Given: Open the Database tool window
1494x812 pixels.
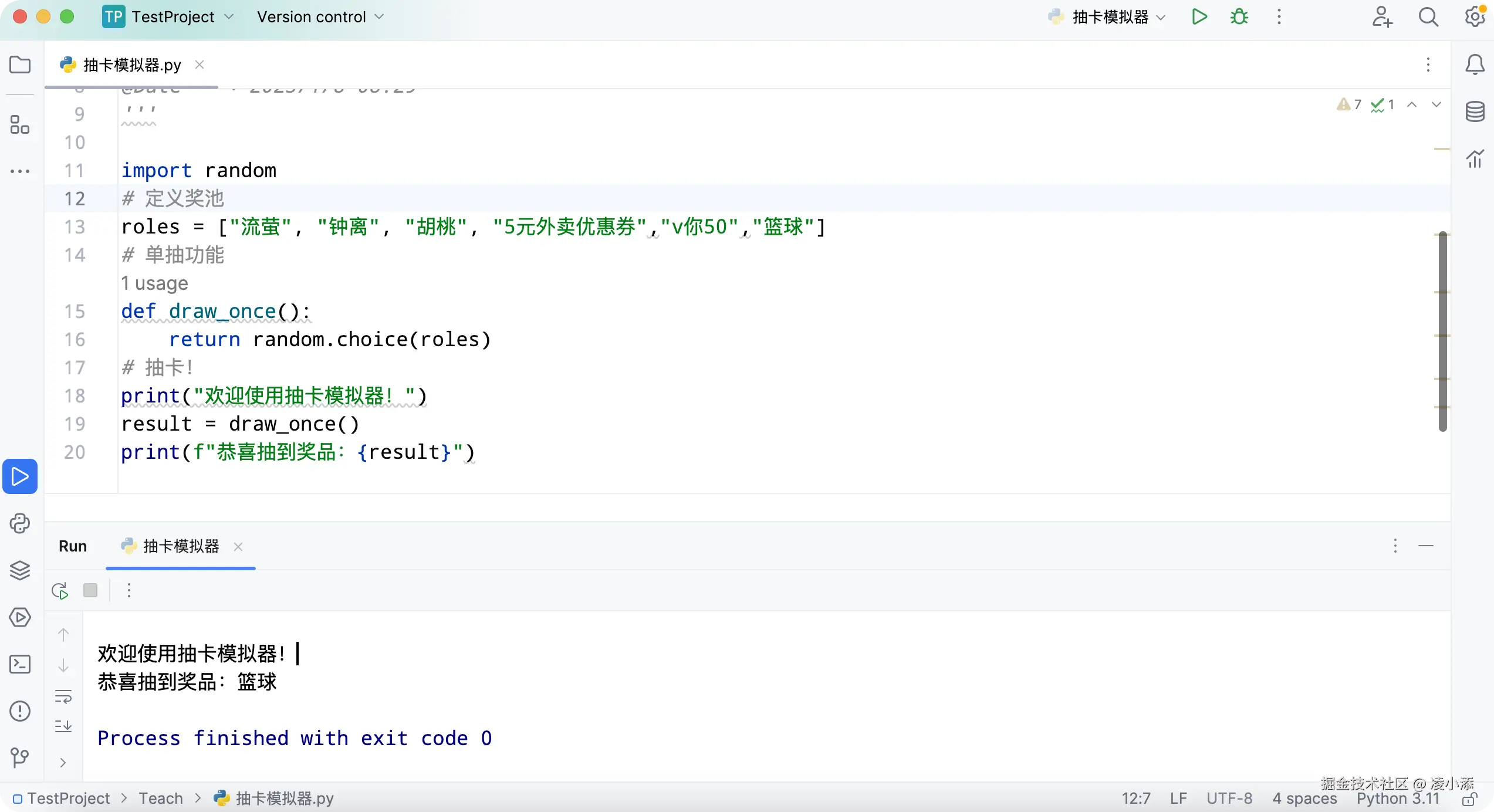Looking at the screenshot, I should 1475,111.
